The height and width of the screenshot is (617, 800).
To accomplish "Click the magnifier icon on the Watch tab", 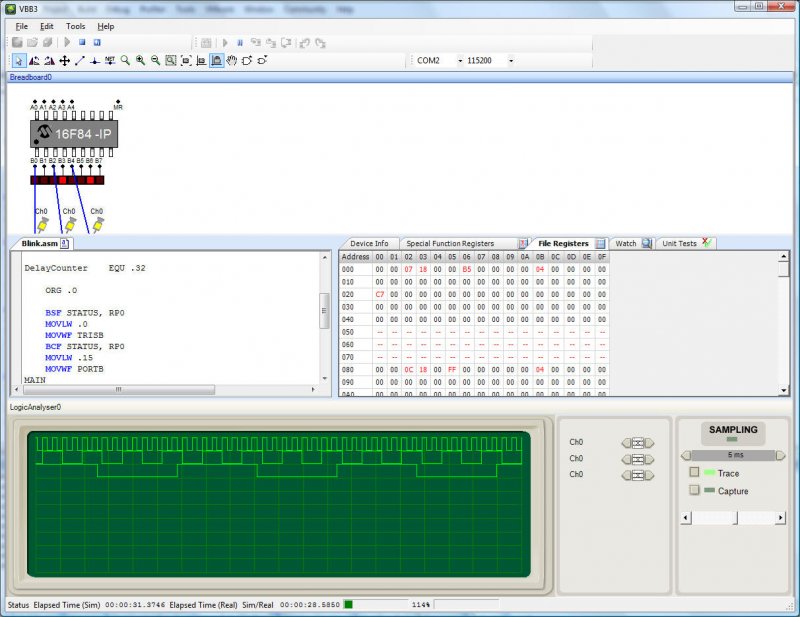I will (x=646, y=243).
